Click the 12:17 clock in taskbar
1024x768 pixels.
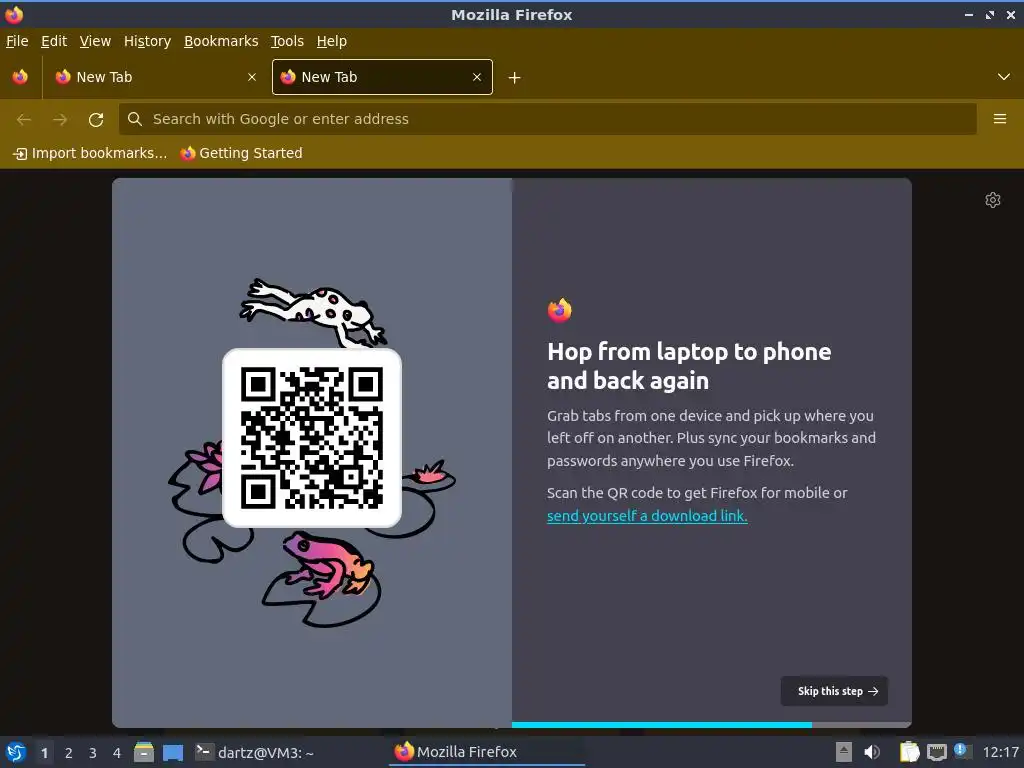[x=1000, y=752]
